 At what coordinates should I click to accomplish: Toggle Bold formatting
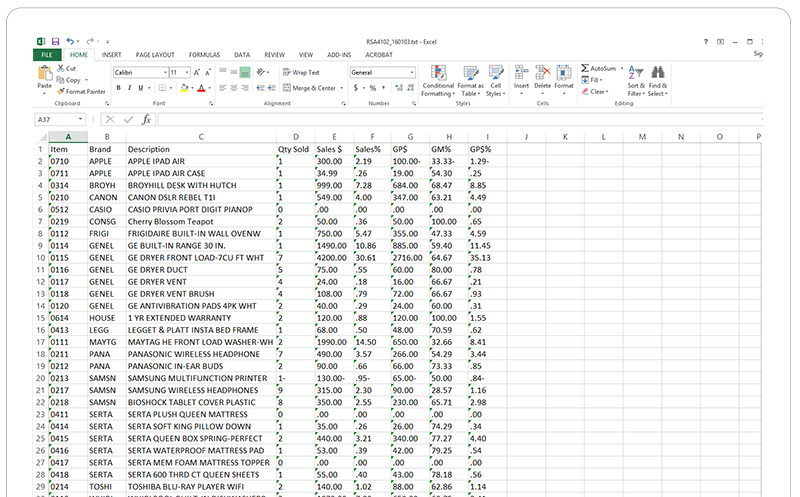(x=118, y=88)
